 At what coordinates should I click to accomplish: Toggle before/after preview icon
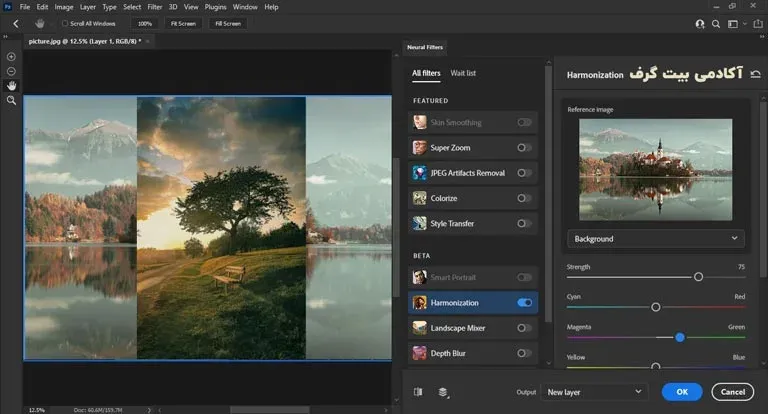point(418,391)
